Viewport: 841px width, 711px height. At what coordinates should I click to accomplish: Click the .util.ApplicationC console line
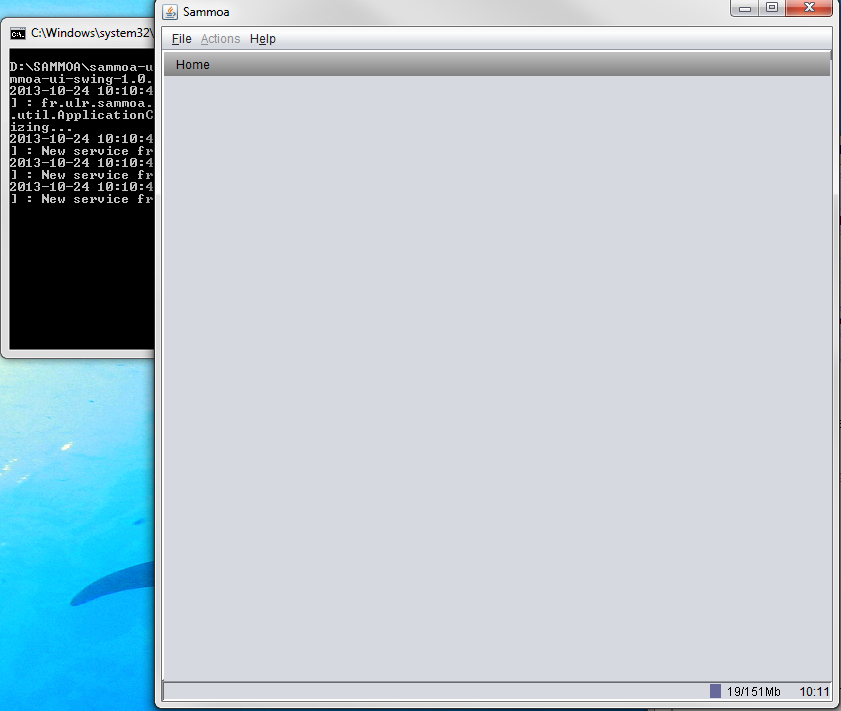82,115
